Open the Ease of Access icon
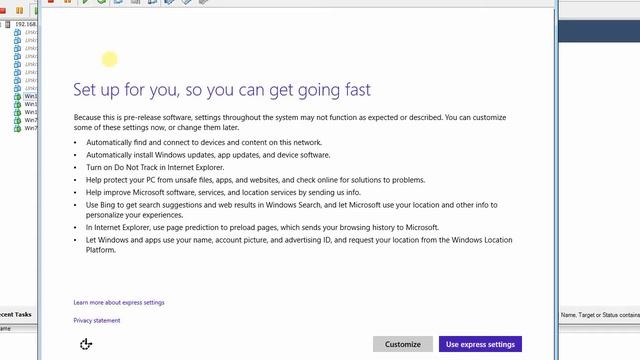The width and height of the screenshot is (640, 360). pyautogui.click(x=86, y=344)
